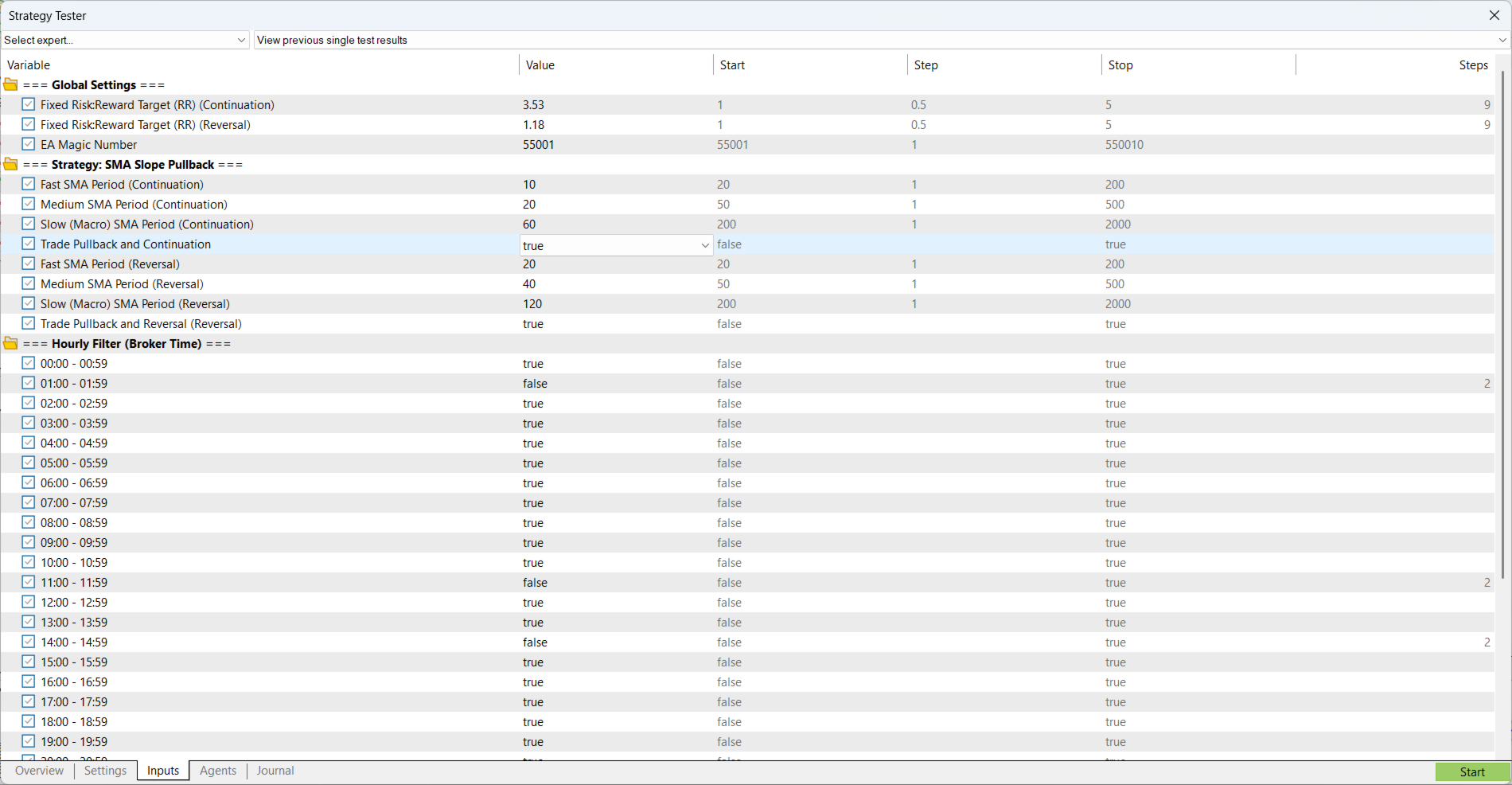Toggle Fast SMA Period (Continuation) checkbox
Viewport: 1512px width, 785px height.
pos(29,184)
